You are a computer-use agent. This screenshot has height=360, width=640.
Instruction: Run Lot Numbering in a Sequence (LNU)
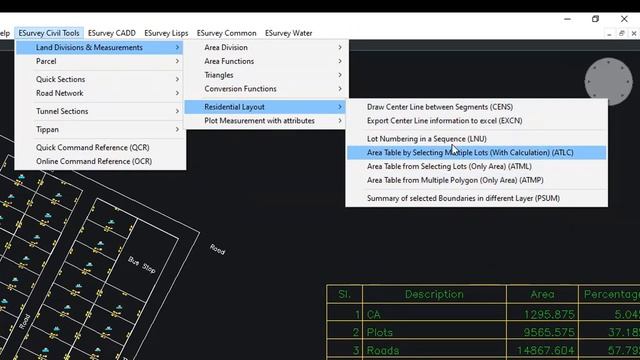pos(476,139)
